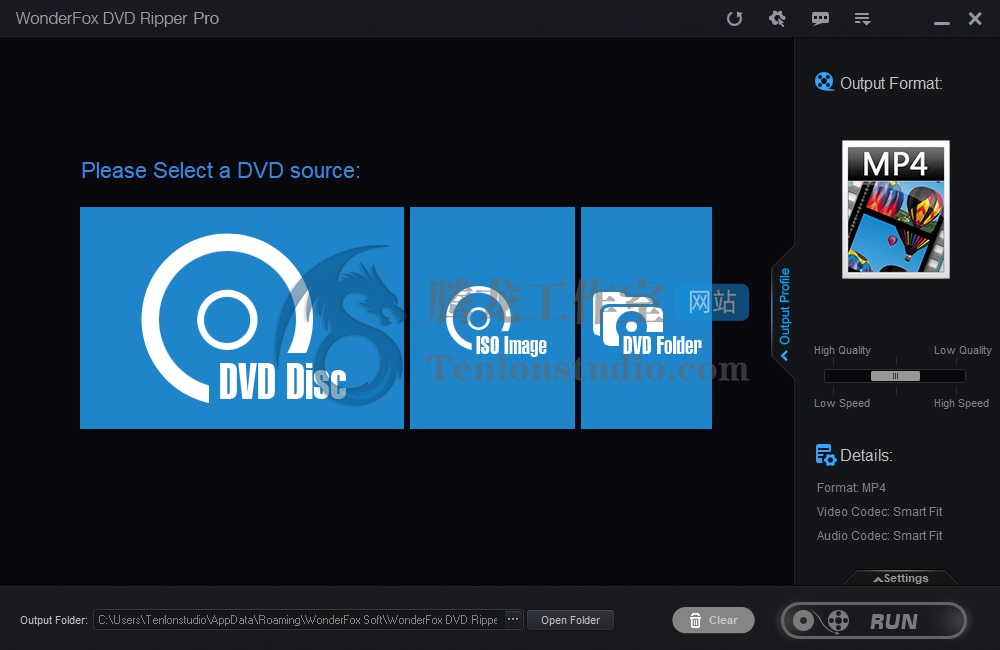1000x650 pixels.
Task: Click the 'High Quality' slider label
Action: click(842, 350)
